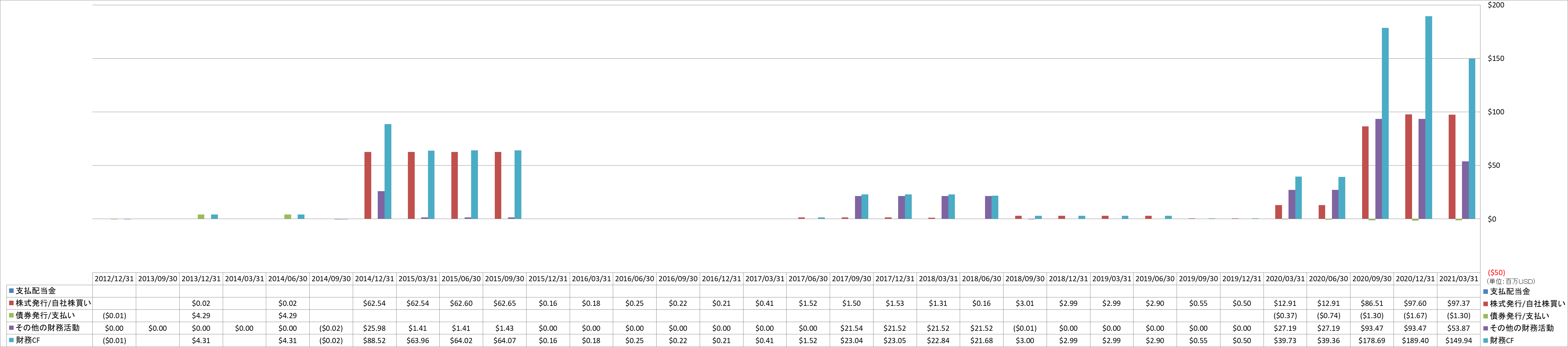Click the 2015/06/30 column header
This screenshot has height=347, width=1568.
coord(461,279)
